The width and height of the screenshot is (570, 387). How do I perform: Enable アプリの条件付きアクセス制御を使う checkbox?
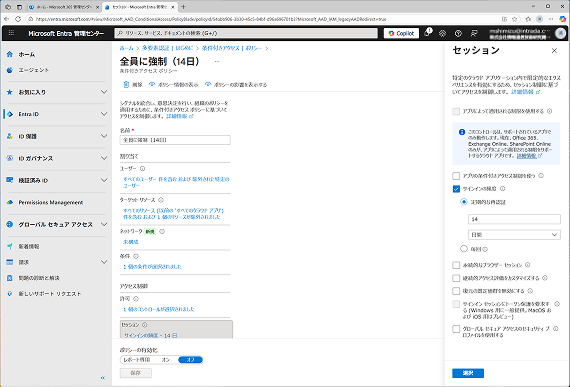click(456, 176)
